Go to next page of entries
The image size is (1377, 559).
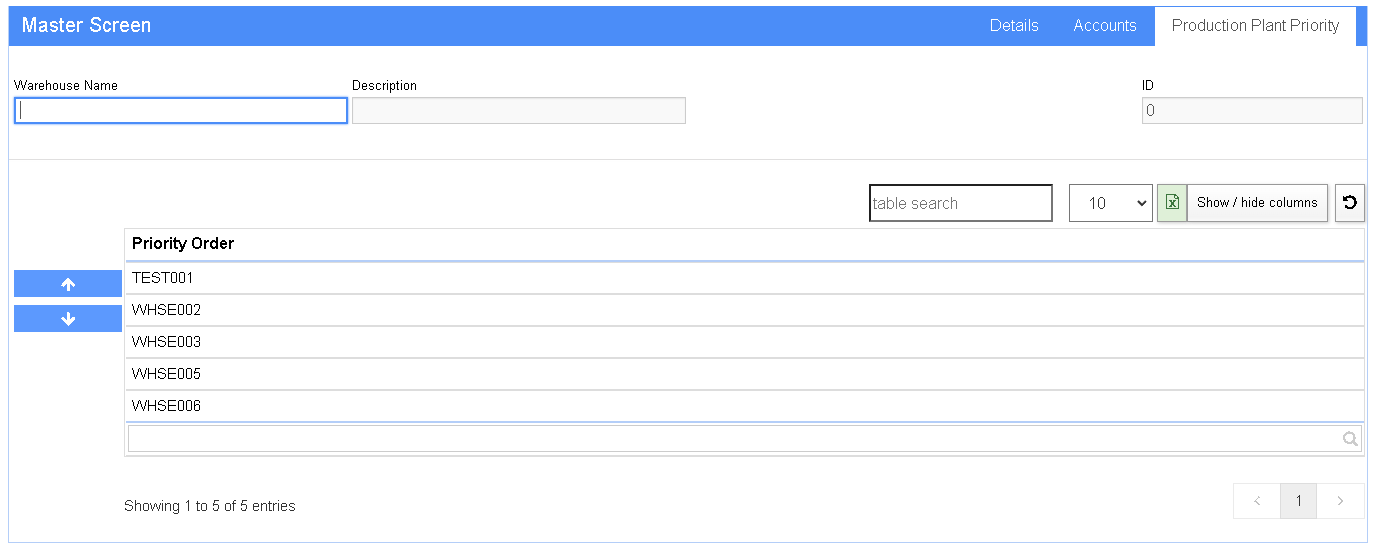1341,501
